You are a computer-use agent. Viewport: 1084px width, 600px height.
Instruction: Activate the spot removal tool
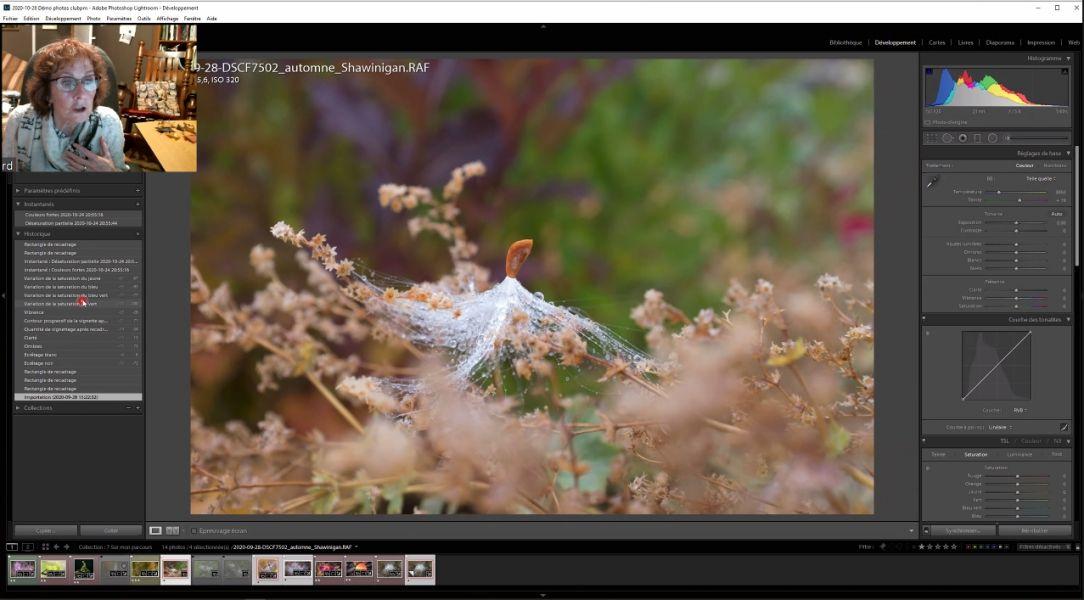pos(947,138)
